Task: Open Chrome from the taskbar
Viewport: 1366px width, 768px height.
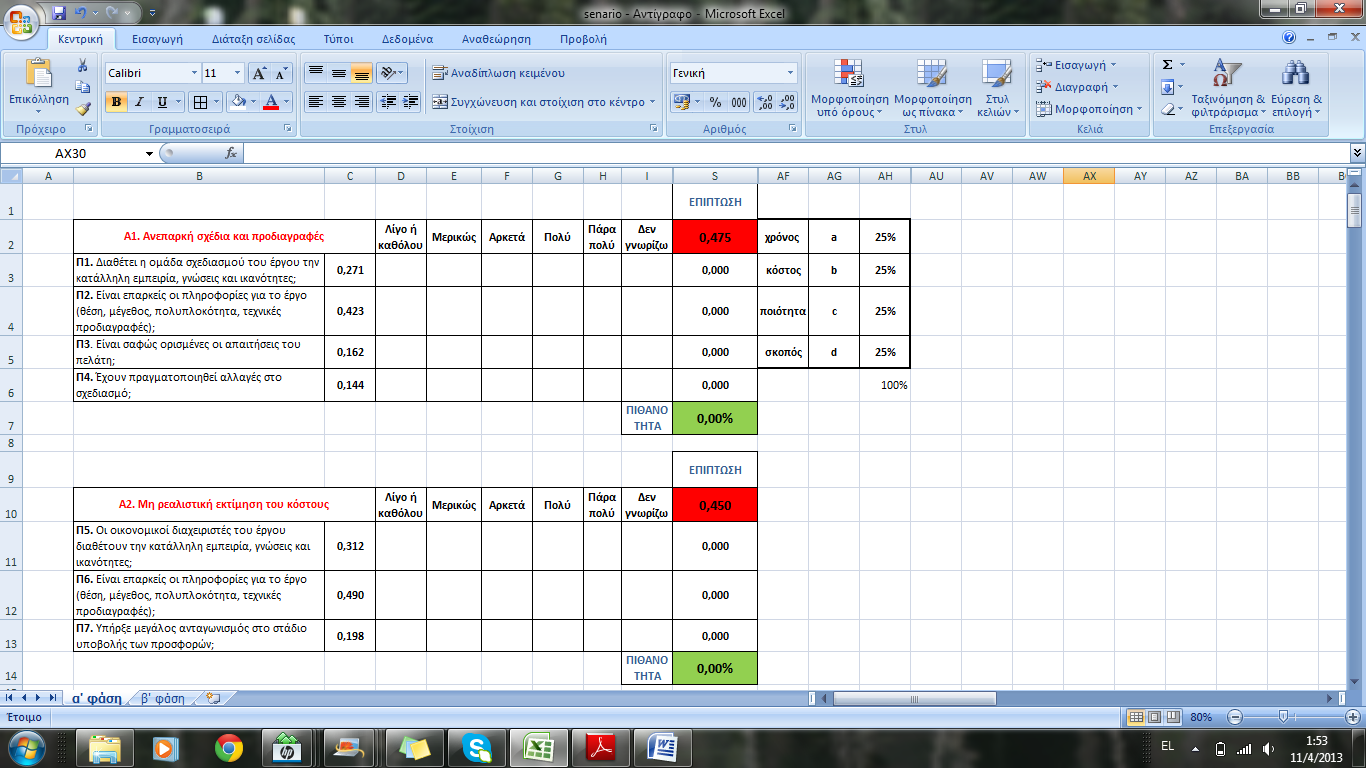Action: (x=228, y=747)
